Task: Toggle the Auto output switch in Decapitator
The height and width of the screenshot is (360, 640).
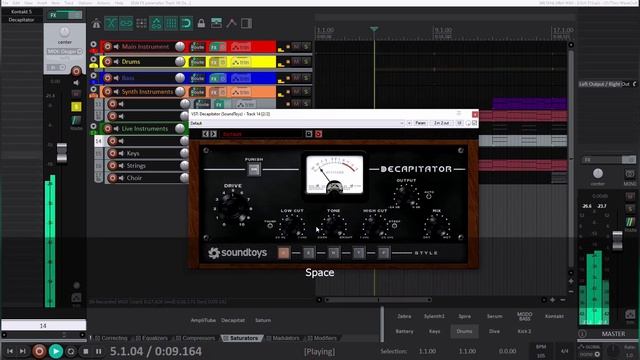Action: pos(429,196)
